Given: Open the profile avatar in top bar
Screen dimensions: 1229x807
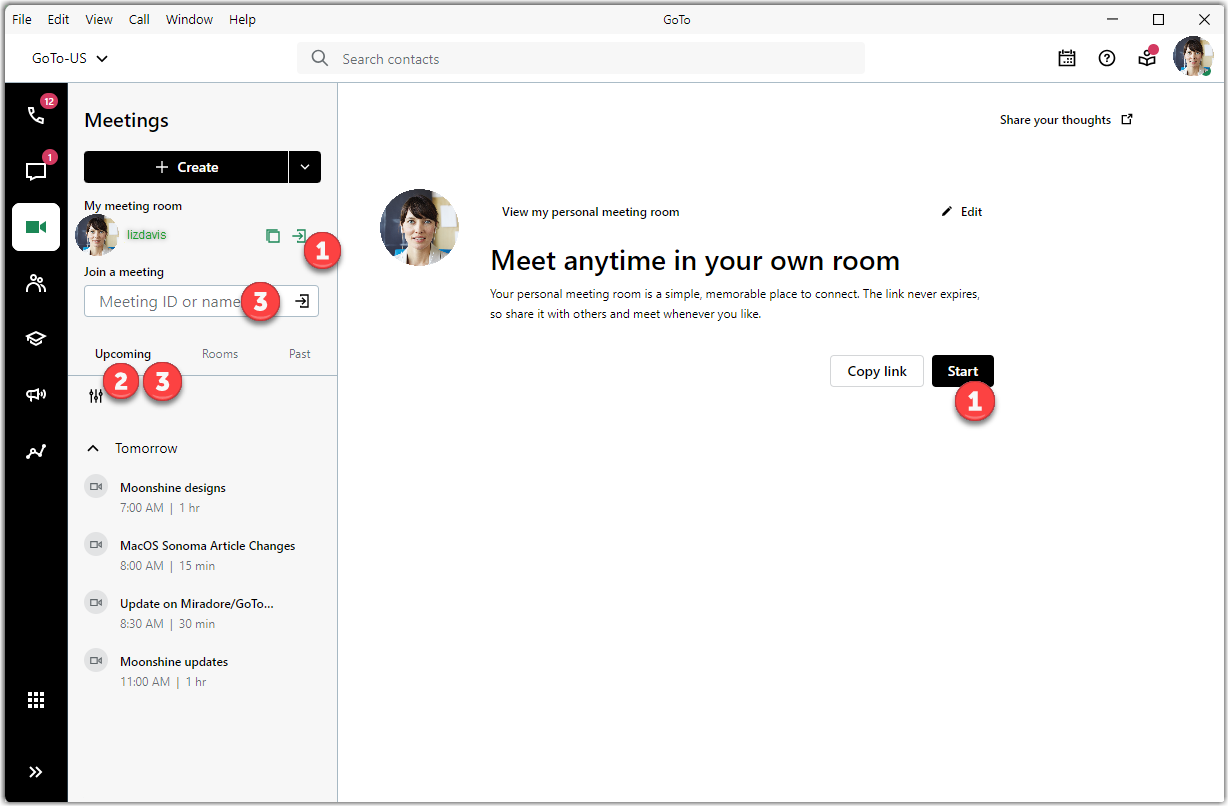Looking at the screenshot, I should [x=1193, y=57].
